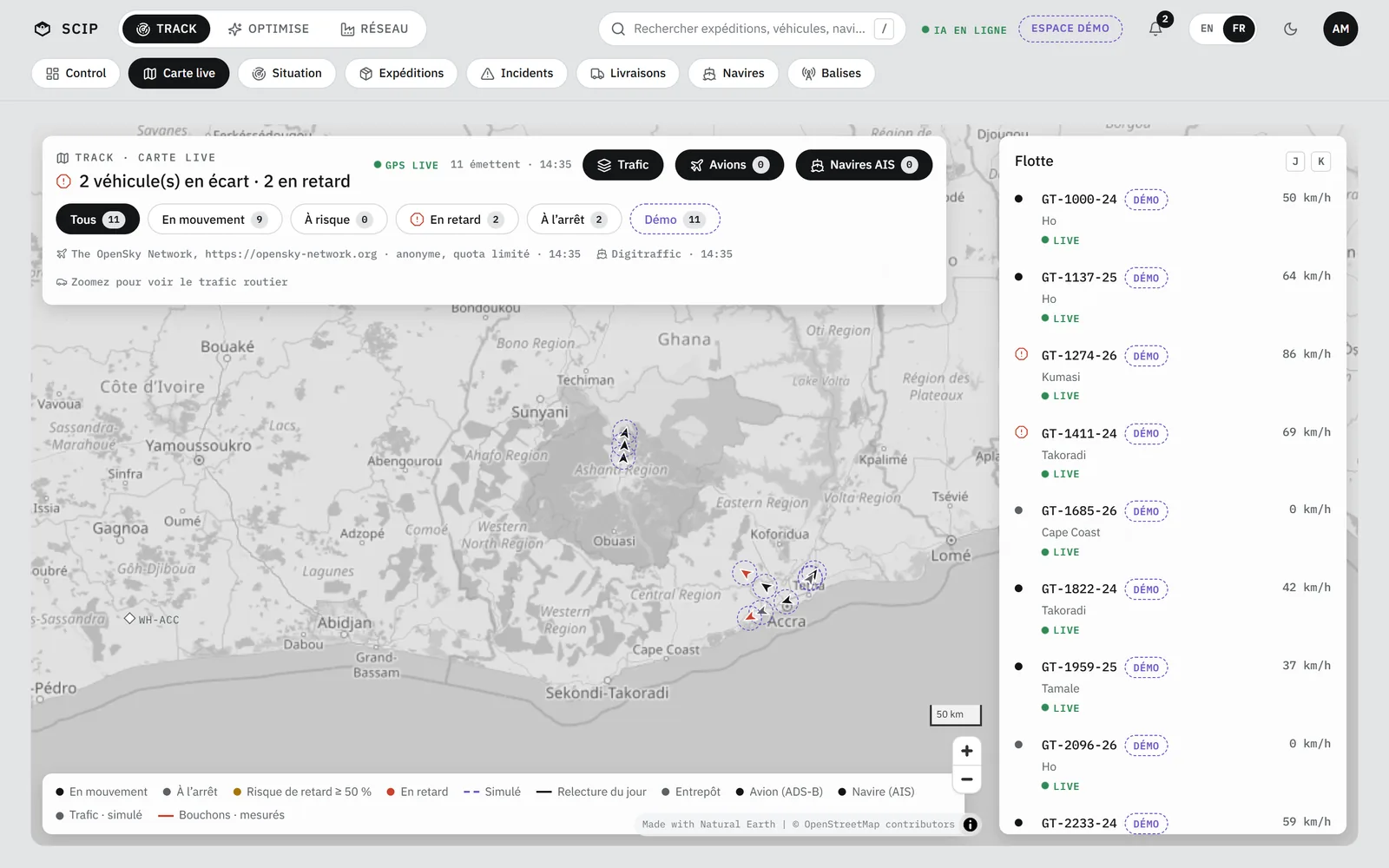Screen dimensions: 1389x868
Task: Open the Balises tab
Action: (x=831, y=73)
